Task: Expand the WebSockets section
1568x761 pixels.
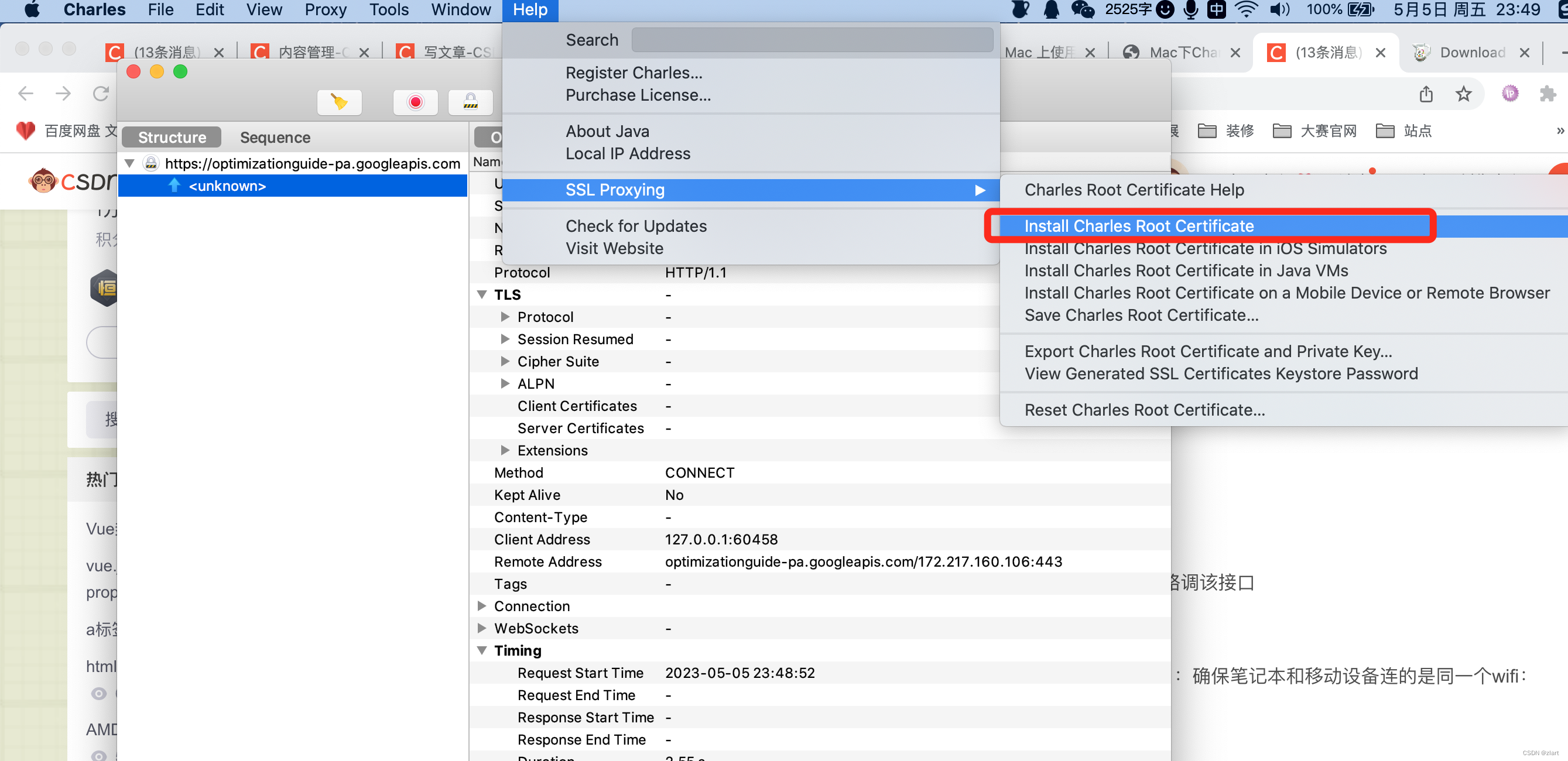Action: tap(481, 628)
